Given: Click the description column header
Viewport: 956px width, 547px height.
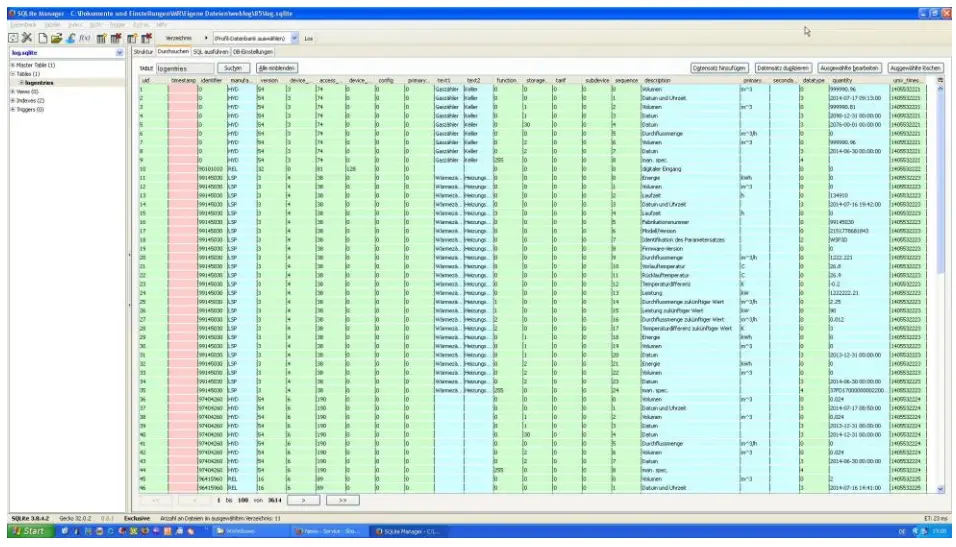Looking at the screenshot, I should tap(690, 80).
